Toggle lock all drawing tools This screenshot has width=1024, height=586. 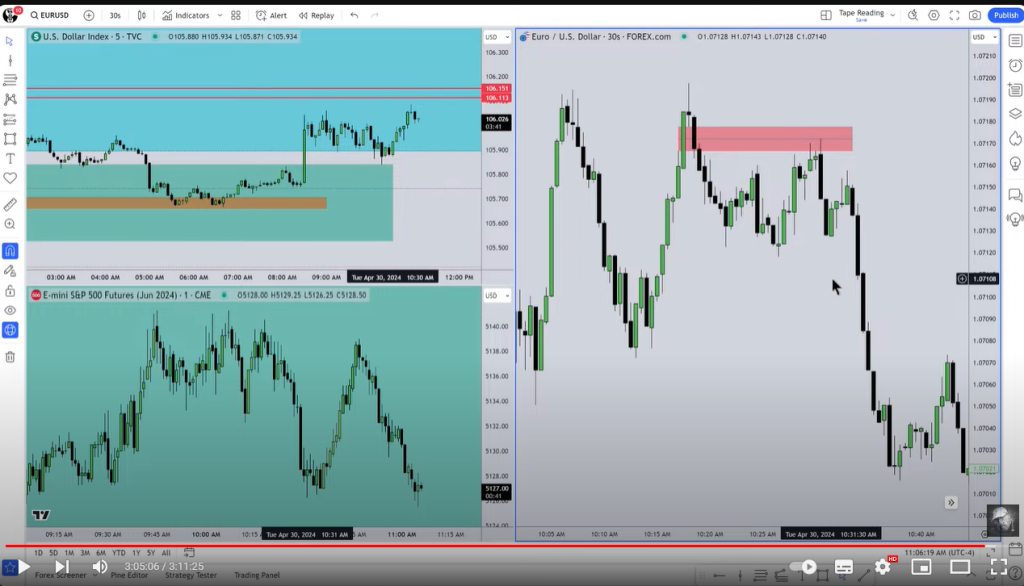10,291
